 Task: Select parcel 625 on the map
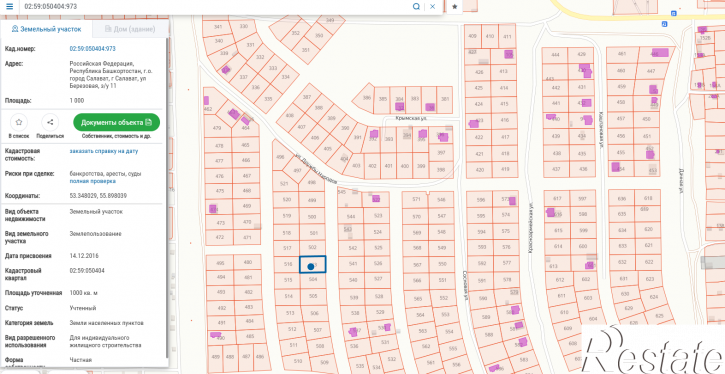(658, 315)
